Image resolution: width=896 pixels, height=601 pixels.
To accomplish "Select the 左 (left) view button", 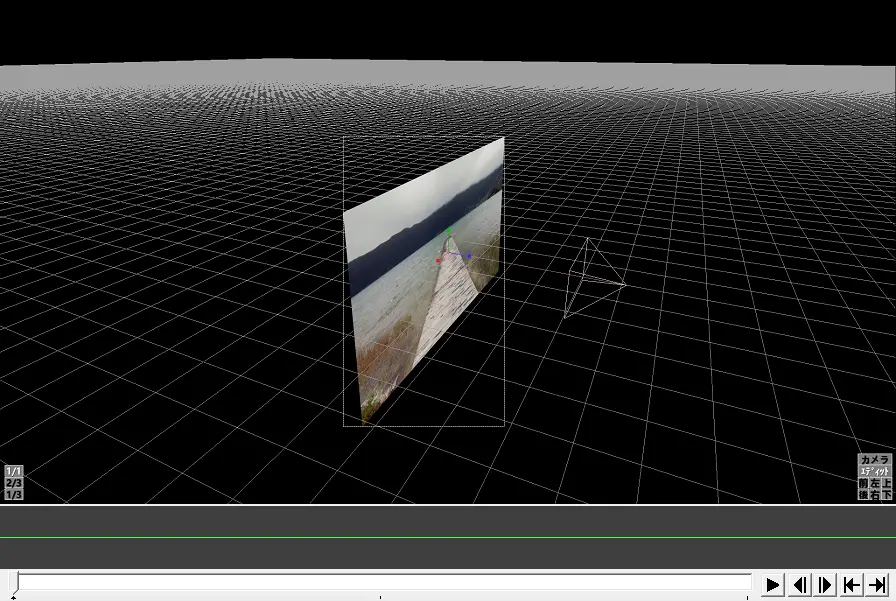I will 875,484.
